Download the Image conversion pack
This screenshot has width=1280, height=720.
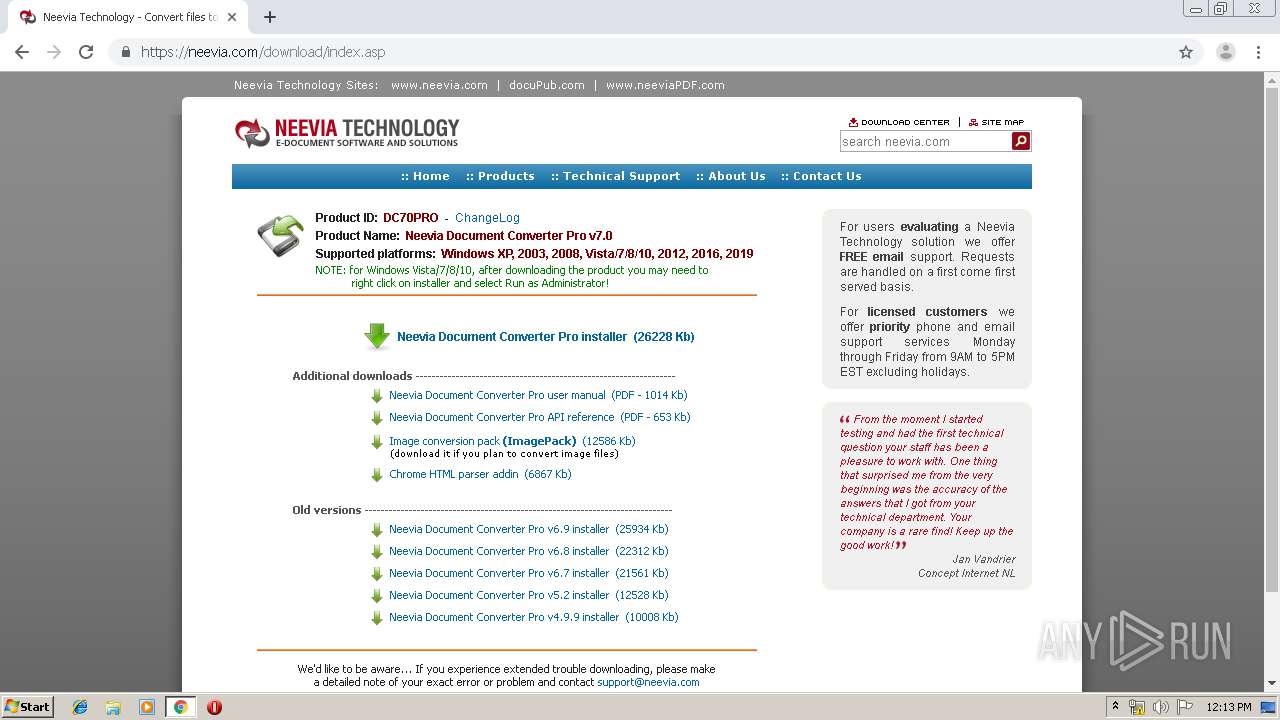[512, 442]
